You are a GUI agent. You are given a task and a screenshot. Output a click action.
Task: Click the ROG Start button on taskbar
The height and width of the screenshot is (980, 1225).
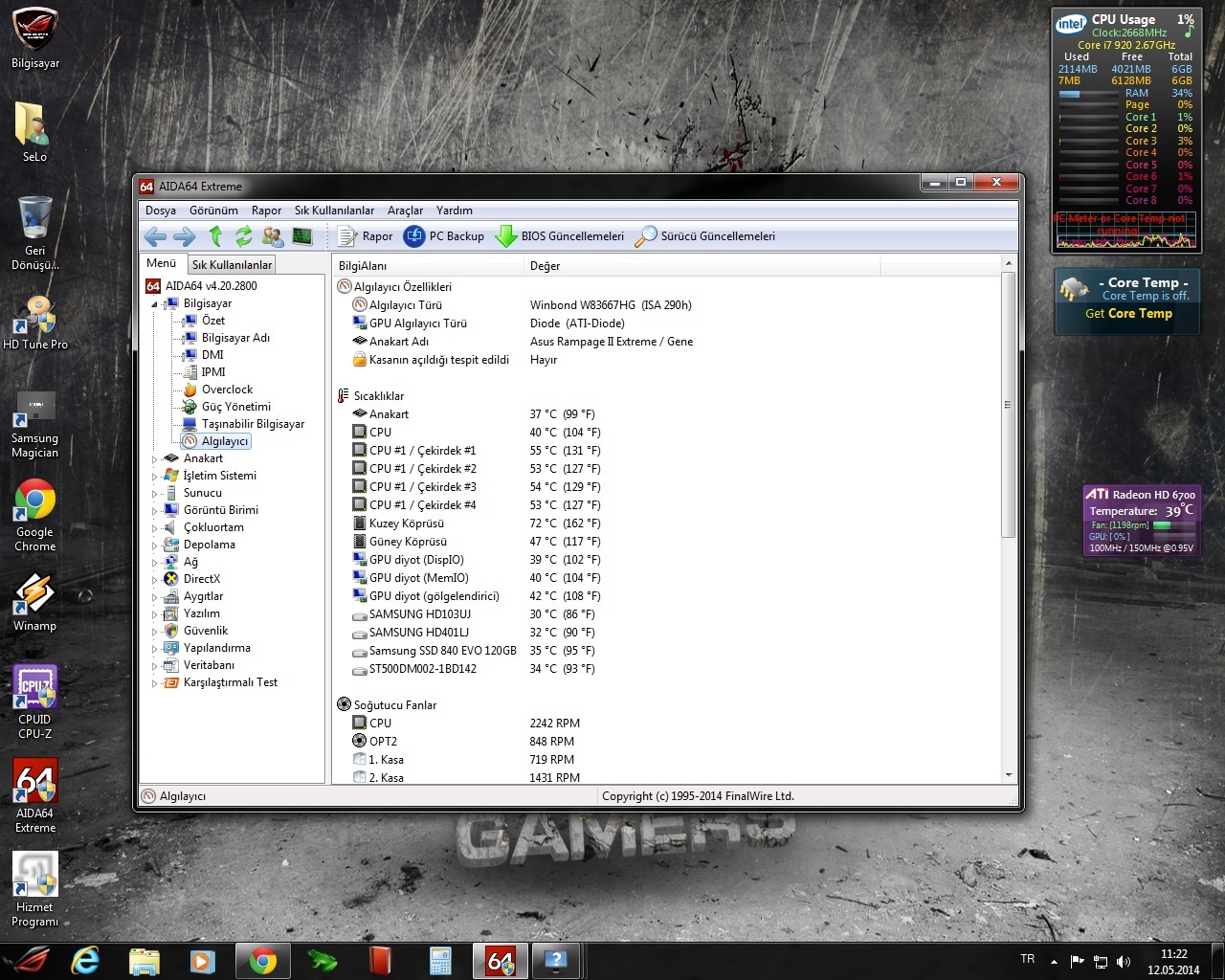[28, 961]
